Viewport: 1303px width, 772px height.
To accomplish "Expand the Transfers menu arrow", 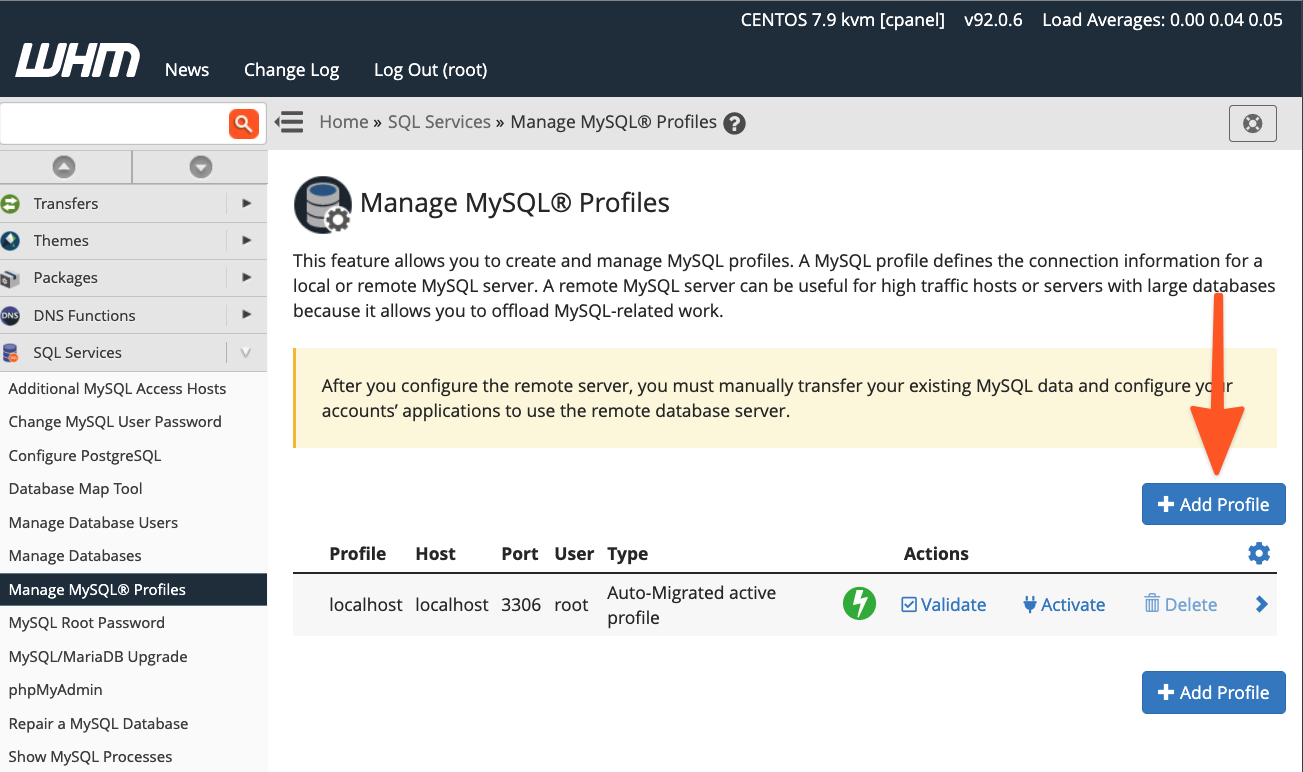I will click(x=246, y=203).
